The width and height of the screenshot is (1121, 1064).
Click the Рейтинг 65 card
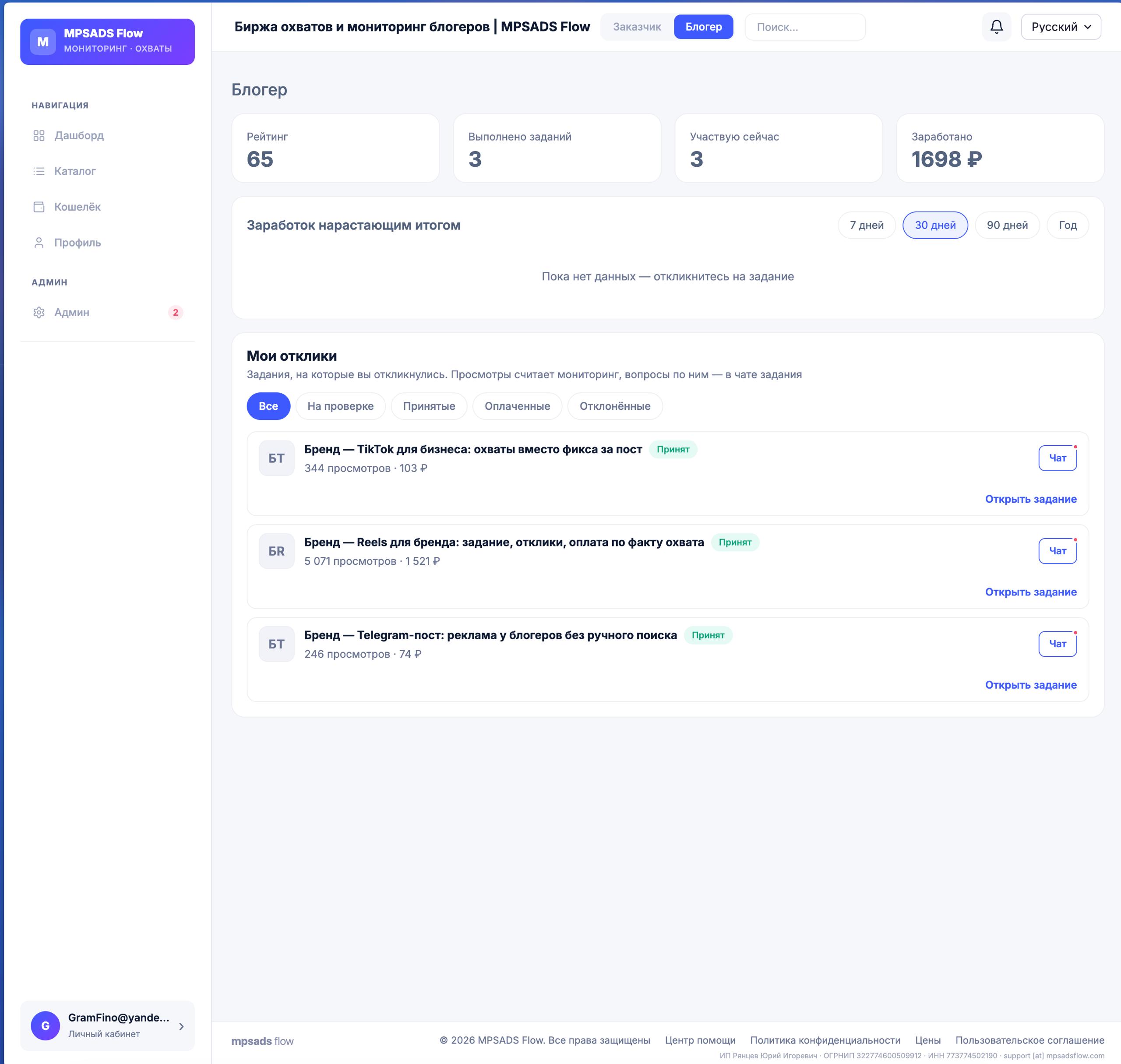click(335, 148)
